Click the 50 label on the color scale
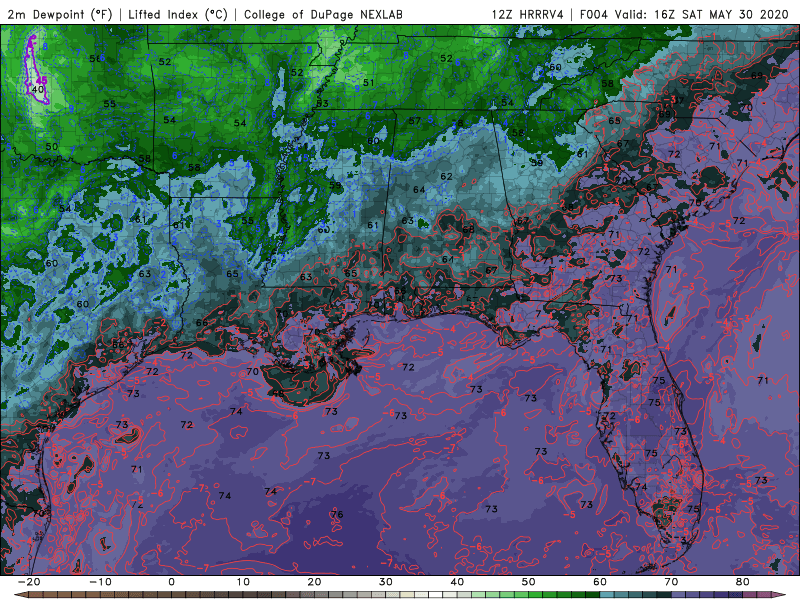Image resolution: width=800 pixels, height=600 pixels. 529,582
